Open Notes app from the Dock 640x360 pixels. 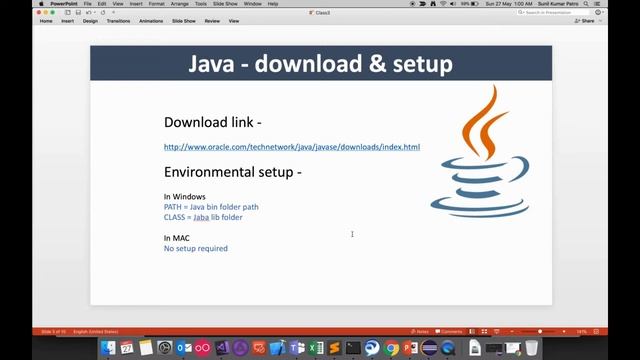[146, 348]
